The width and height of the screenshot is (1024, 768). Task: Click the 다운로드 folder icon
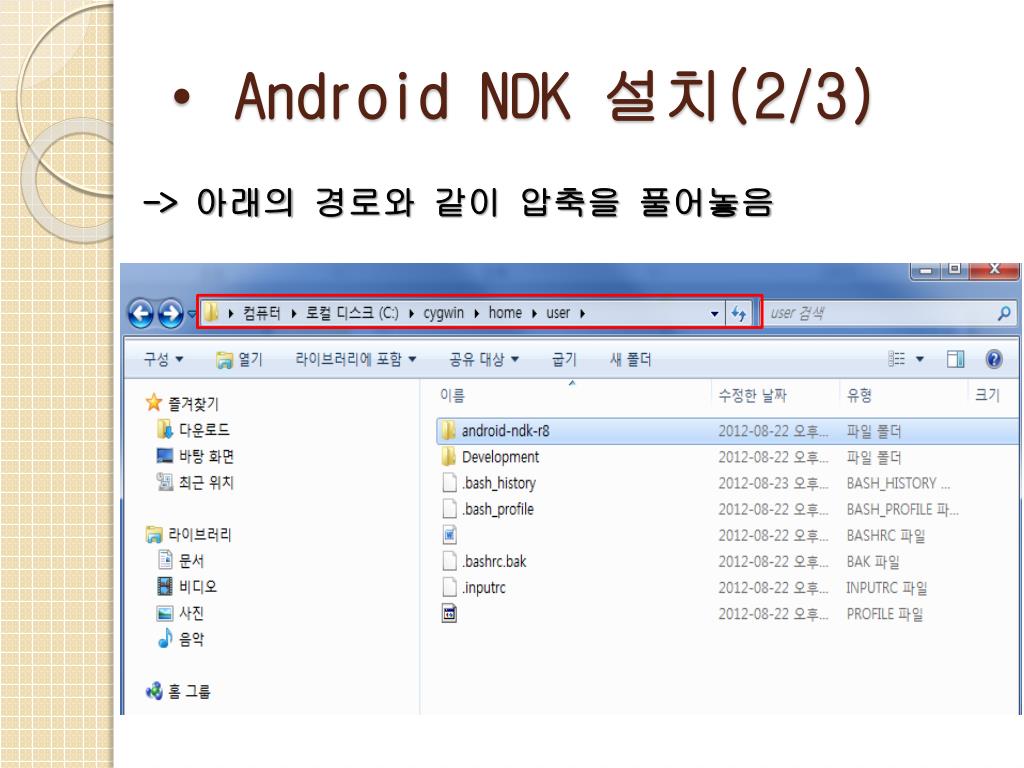coord(165,429)
